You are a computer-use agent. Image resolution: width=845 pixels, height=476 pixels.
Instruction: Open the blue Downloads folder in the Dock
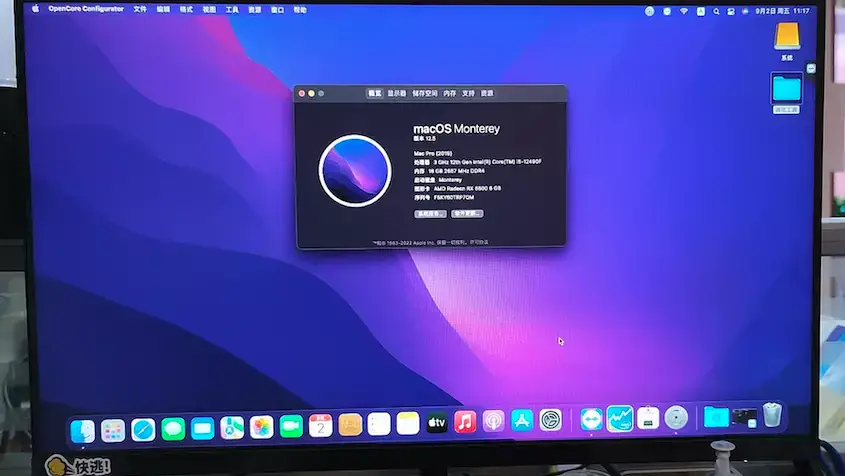pos(716,417)
